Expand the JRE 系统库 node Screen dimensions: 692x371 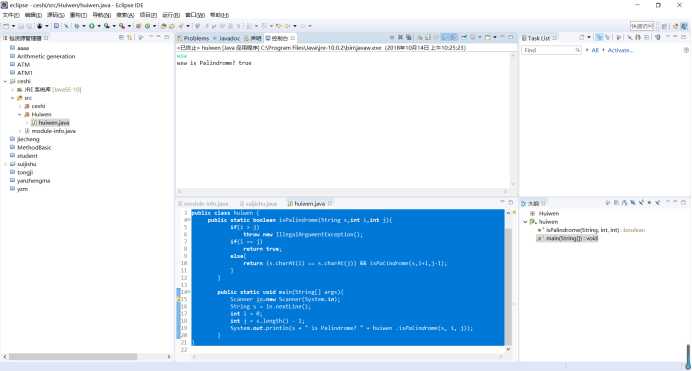point(12,90)
